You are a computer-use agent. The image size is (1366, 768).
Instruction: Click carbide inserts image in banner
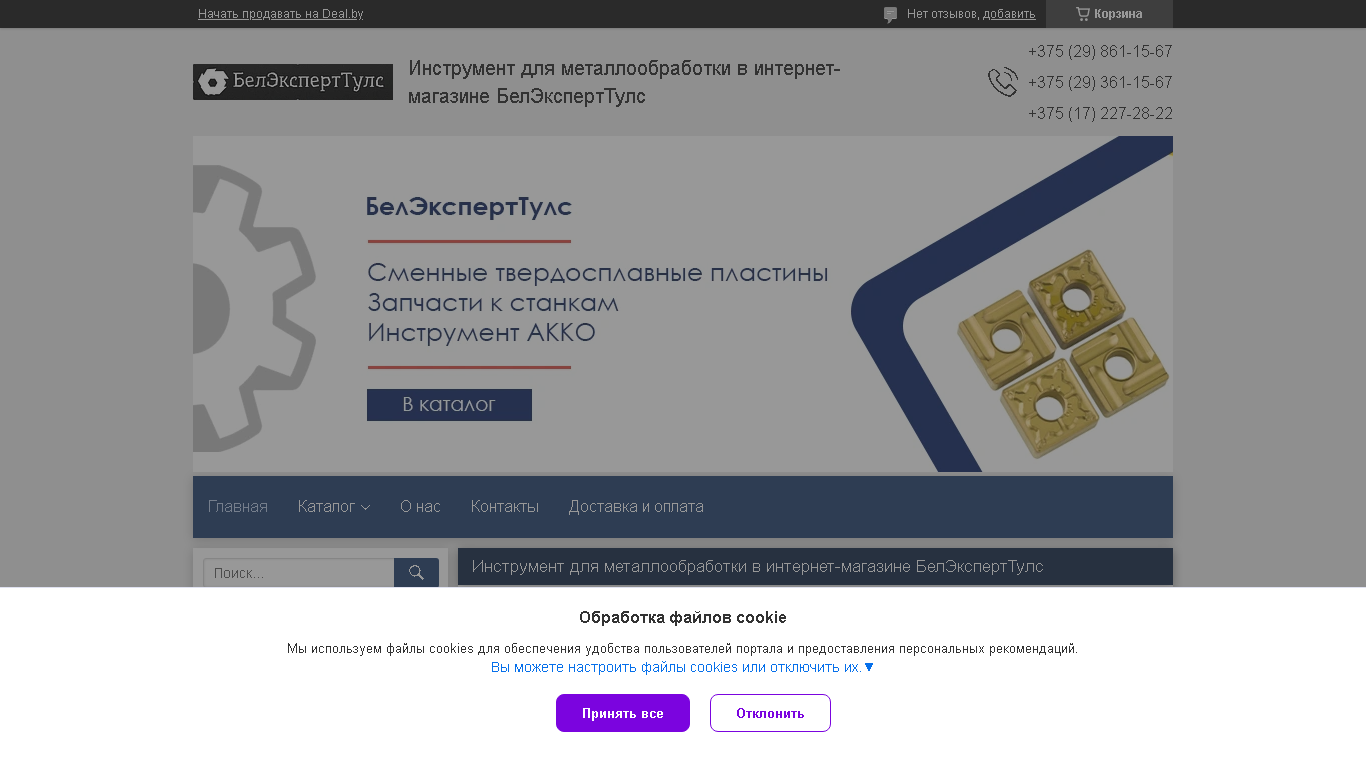pos(1063,356)
